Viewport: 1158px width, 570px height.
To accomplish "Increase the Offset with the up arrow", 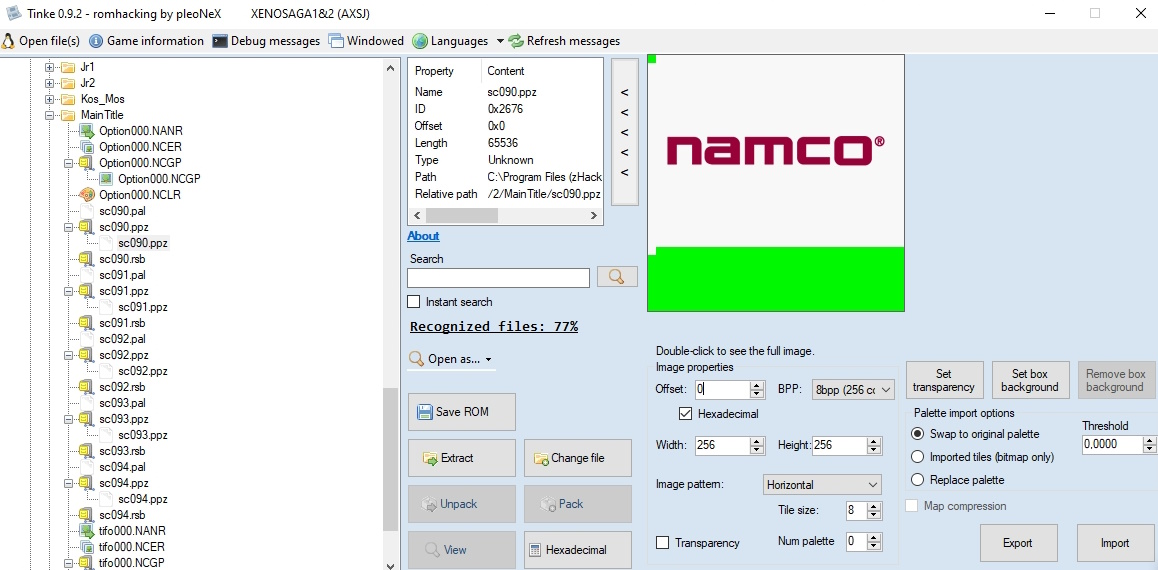I will click(x=757, y=385).
